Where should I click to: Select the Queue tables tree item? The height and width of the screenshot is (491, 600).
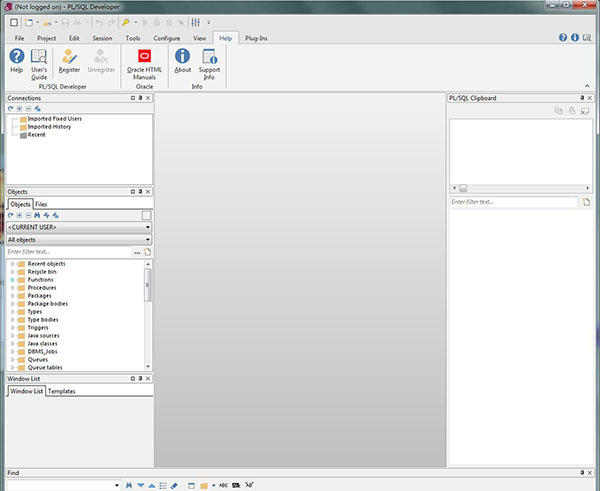40,368
